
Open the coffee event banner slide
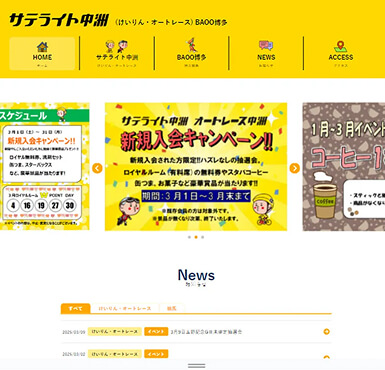click(344, 167)
